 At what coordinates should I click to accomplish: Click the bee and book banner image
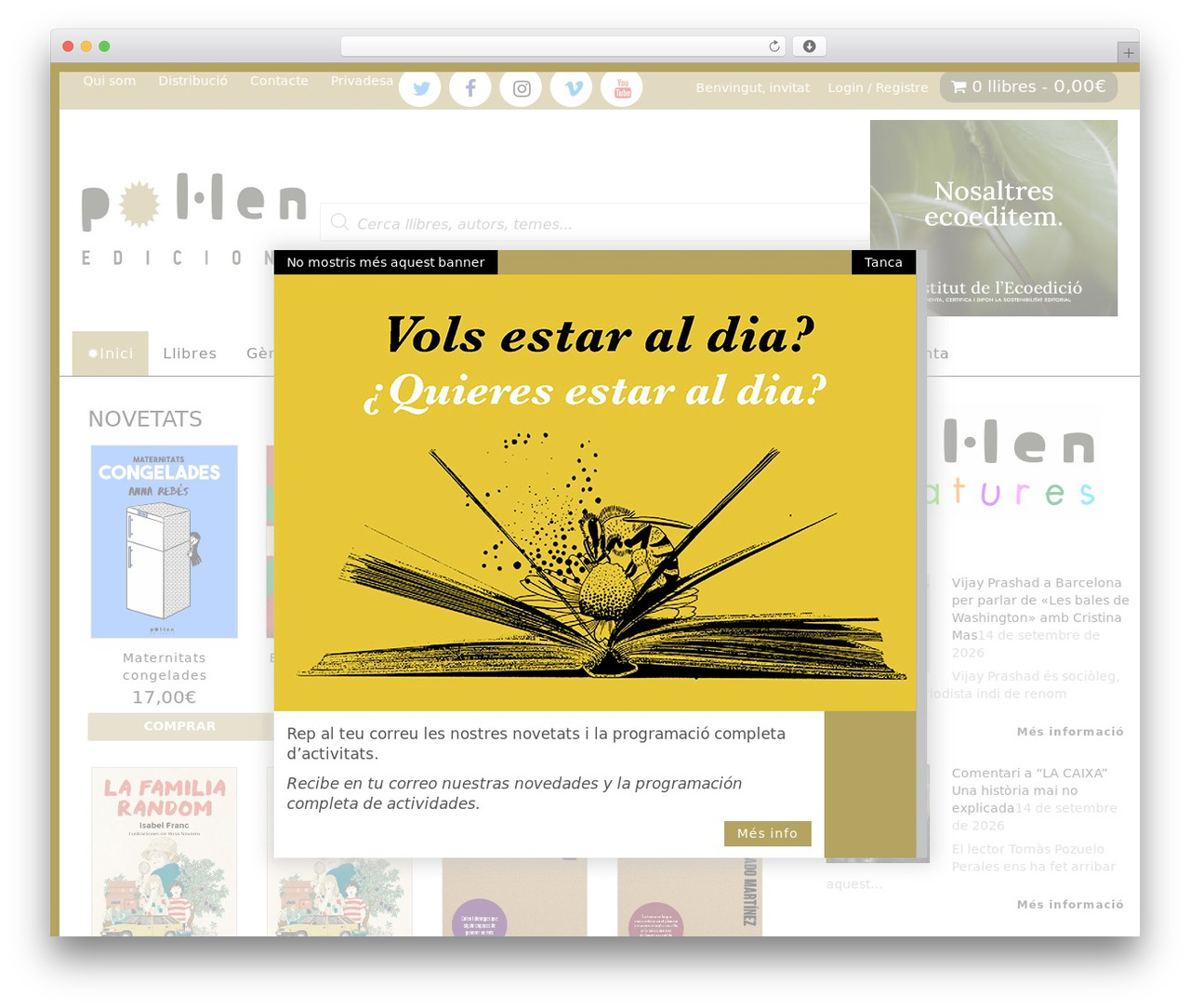pyautogui.click(x=595, y=493)
